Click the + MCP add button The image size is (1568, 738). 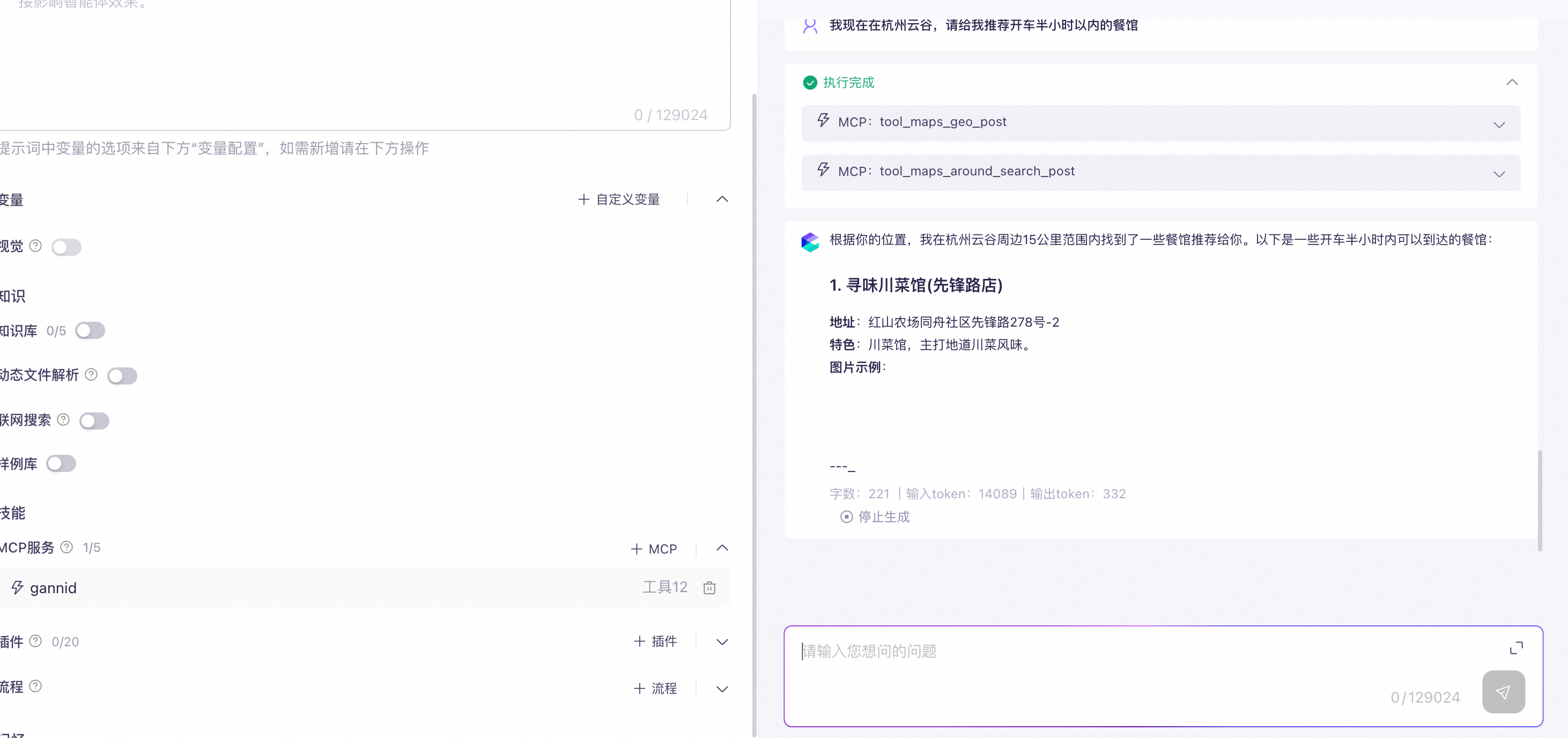point(654,549)
